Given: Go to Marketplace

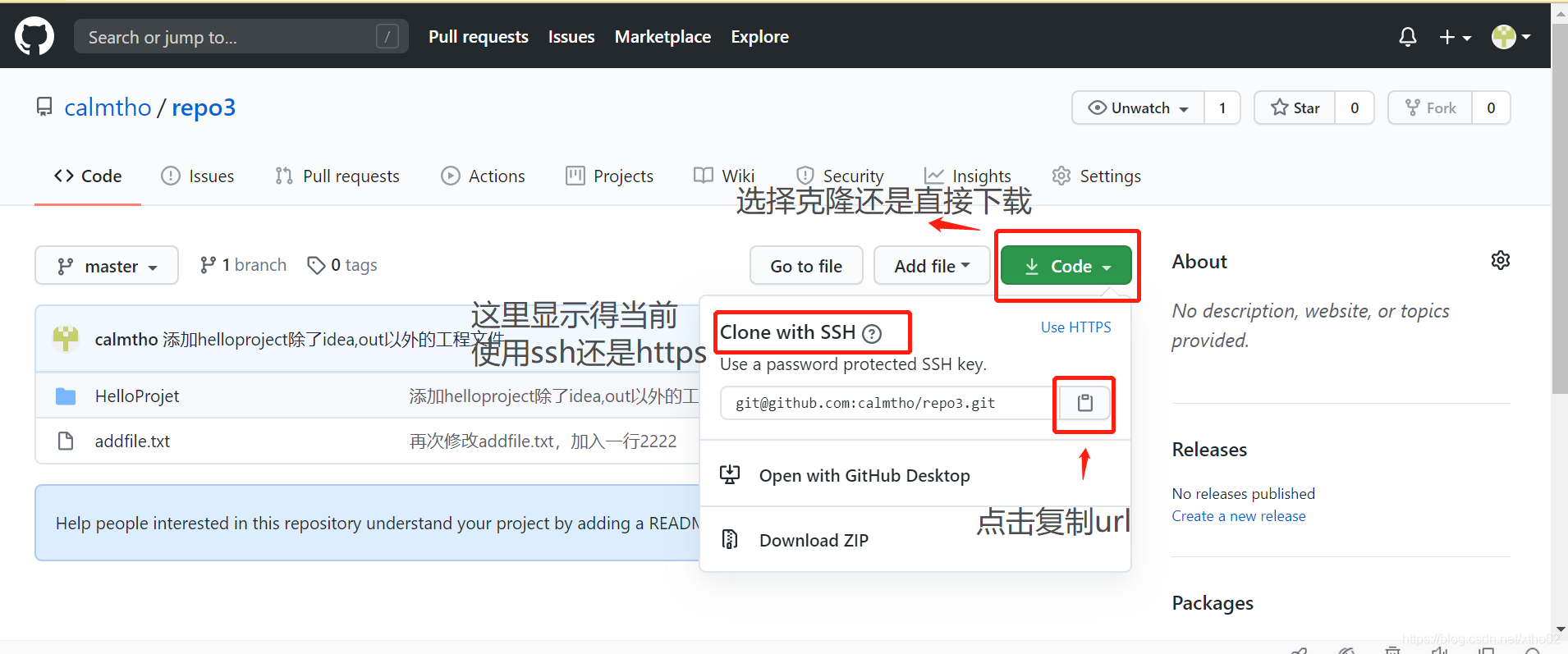Looking at the screenshot, I should tap(663, 37).
